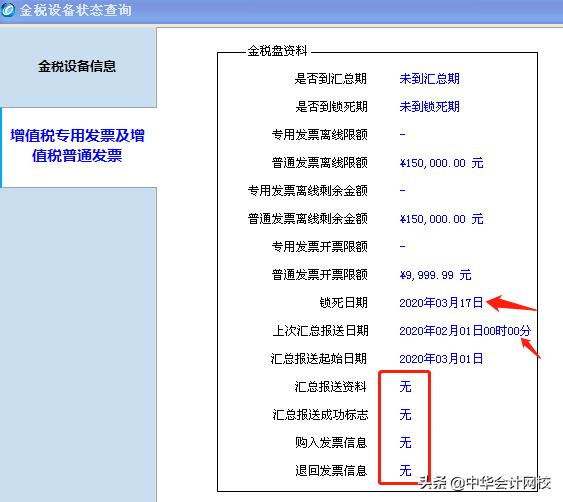Click the app icon in title bar
Image resolution: width=563 pixels, height=502 pixels.
[8, 10]
